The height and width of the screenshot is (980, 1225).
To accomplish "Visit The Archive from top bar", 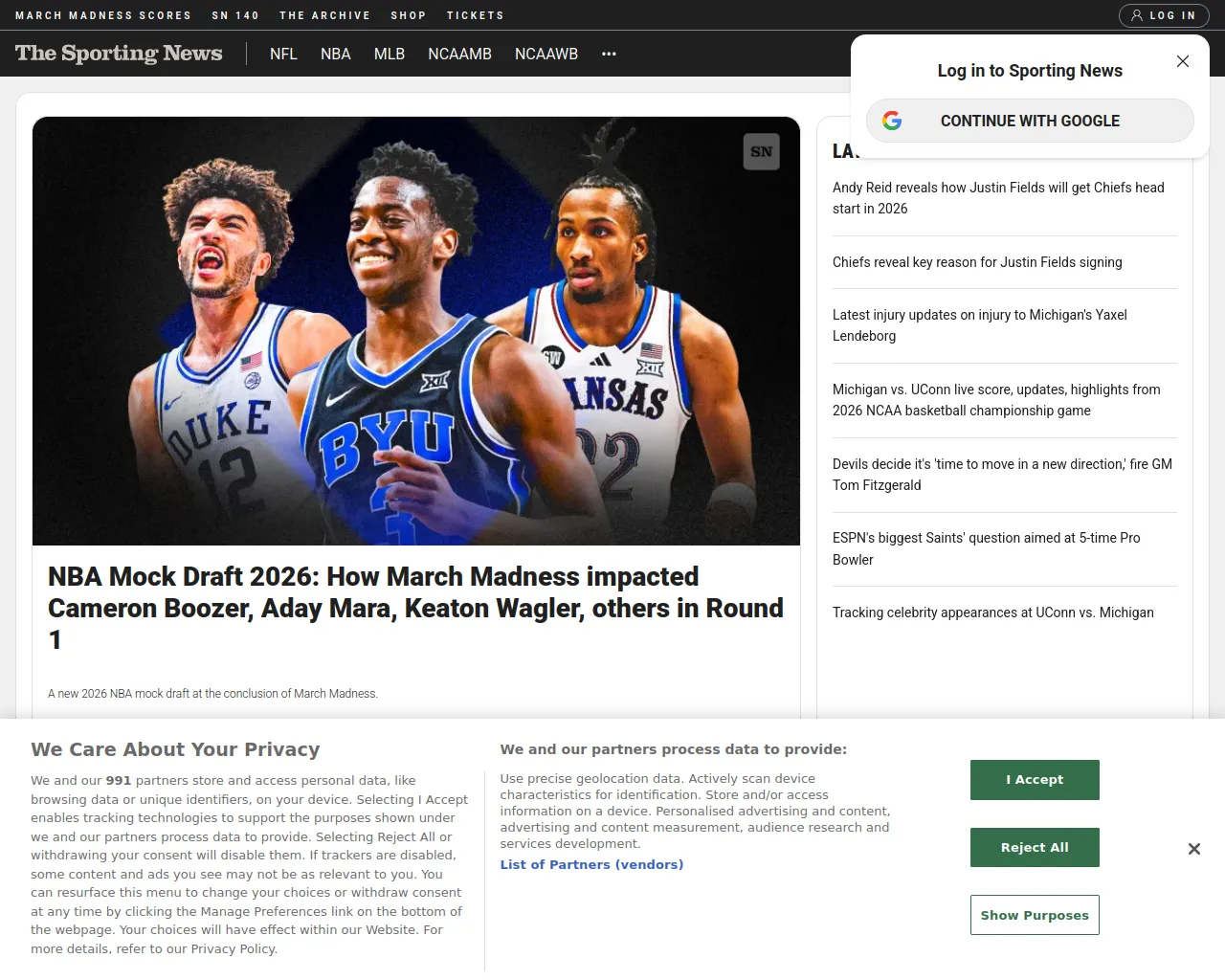I will 324,15.
